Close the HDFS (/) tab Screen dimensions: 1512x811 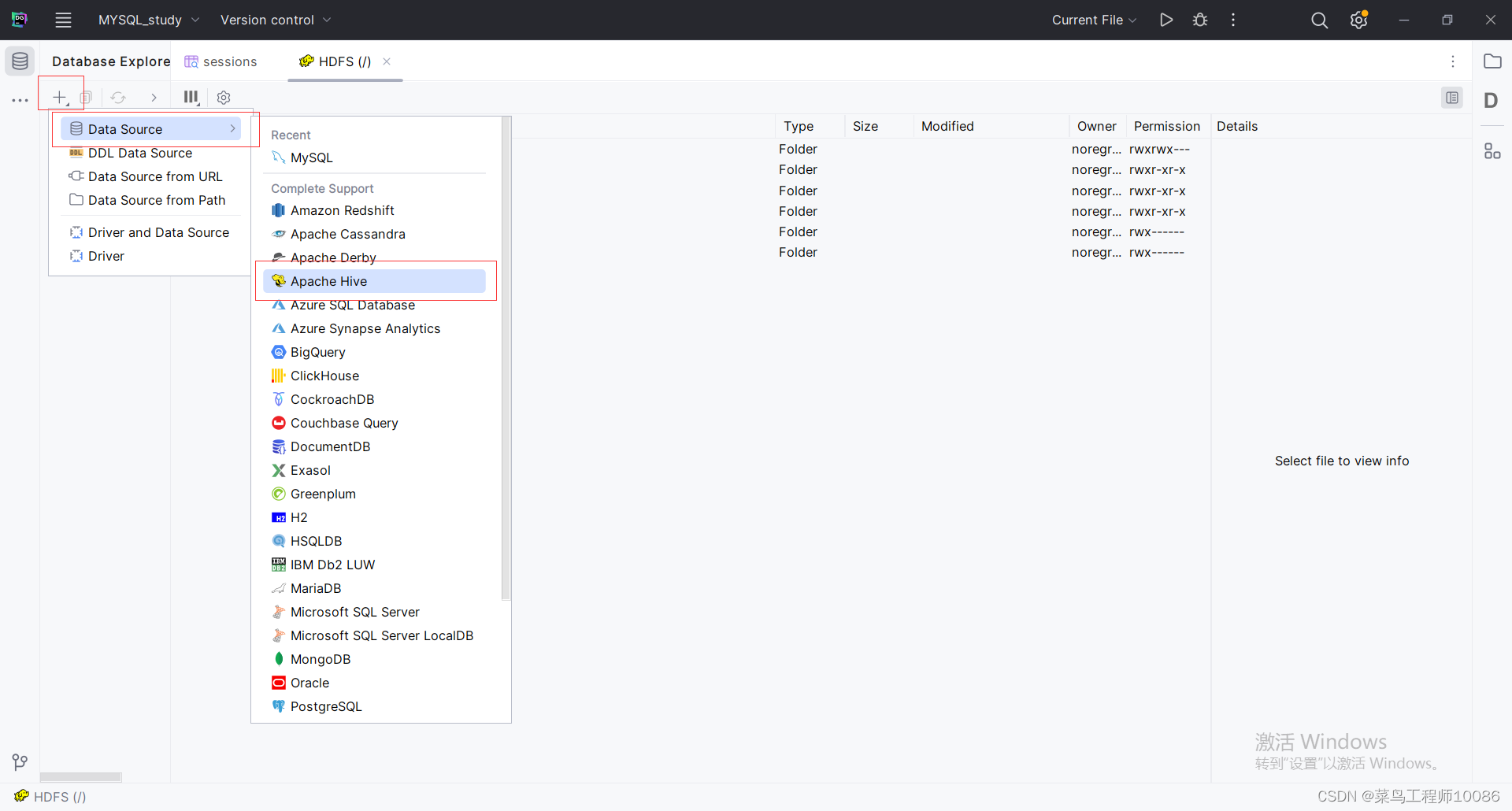tap(387, 61)
